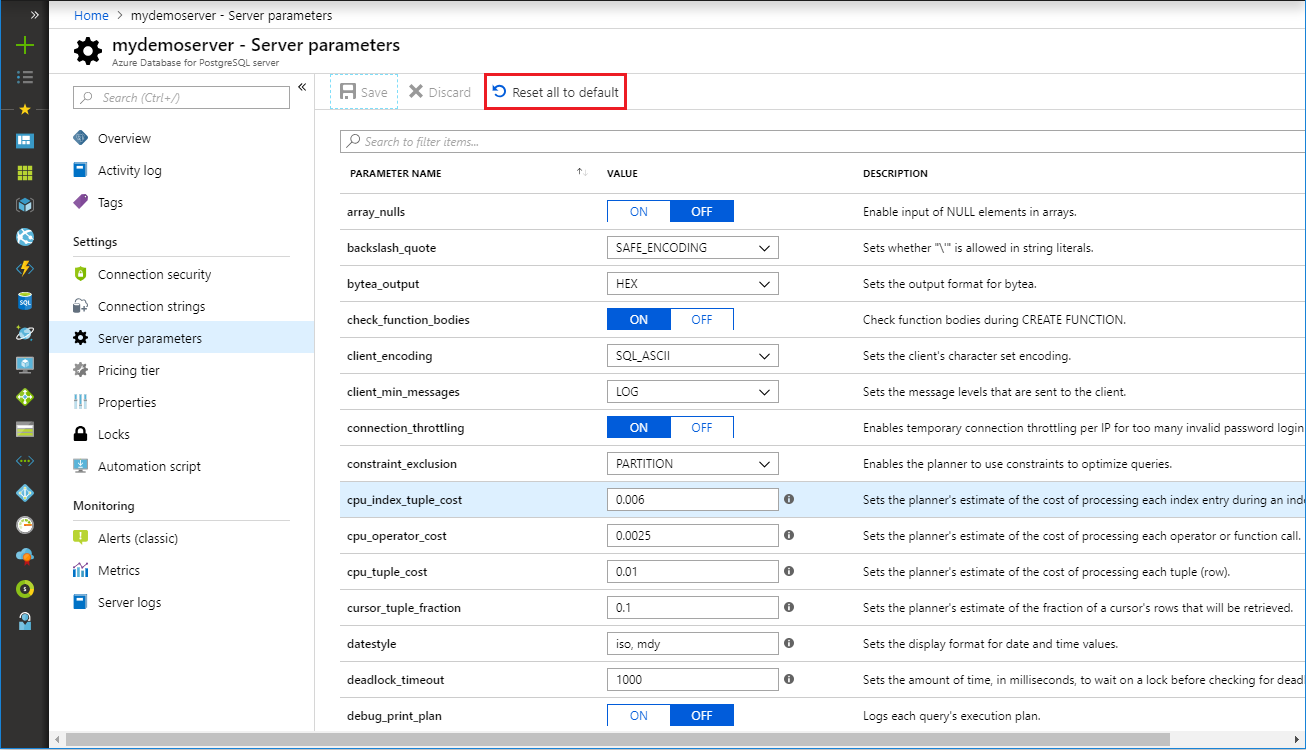Open backslash_quote SAFE_ENCODING dropdown
Image resolution: width=1306 pixels, height=750 pixels.
pyautogui.click(x=692, y=247)
